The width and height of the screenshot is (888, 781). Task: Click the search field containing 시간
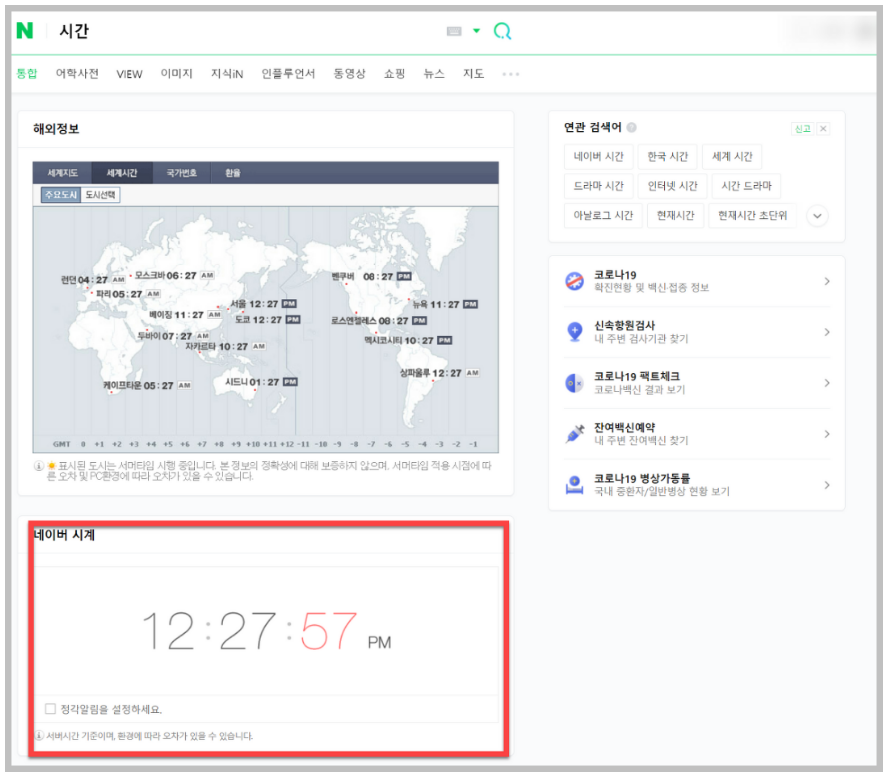tap(244, 31)
